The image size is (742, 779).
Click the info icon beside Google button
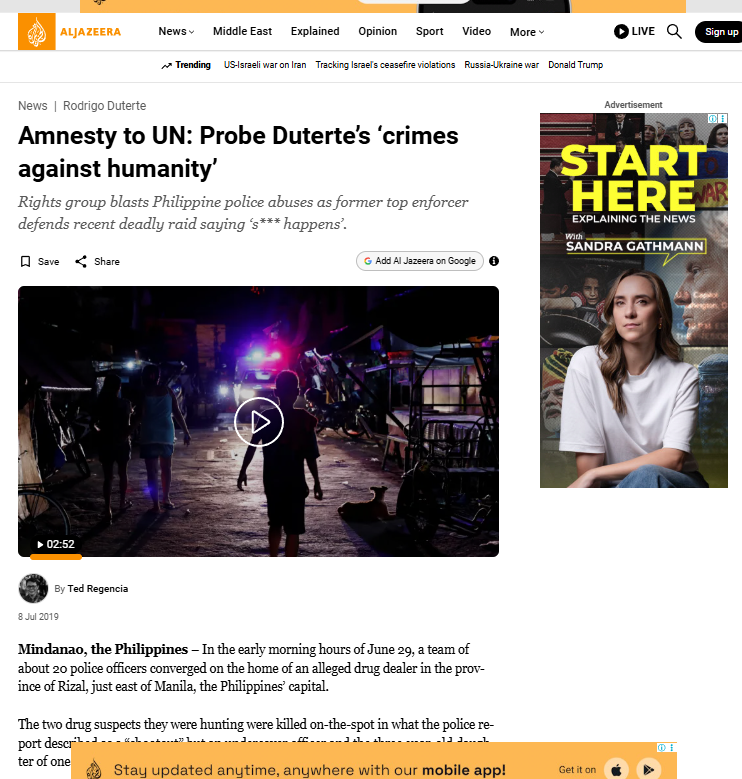tap(494, 261)
